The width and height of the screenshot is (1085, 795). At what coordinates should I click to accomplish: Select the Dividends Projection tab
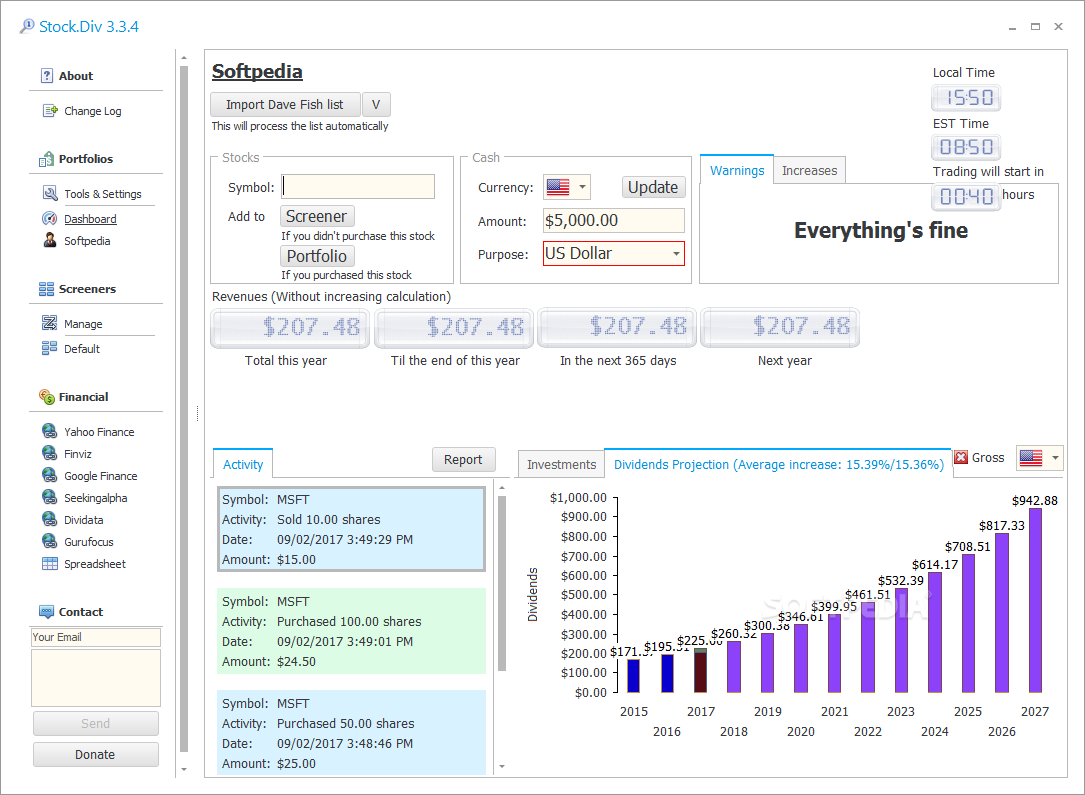tap(778, 464)
